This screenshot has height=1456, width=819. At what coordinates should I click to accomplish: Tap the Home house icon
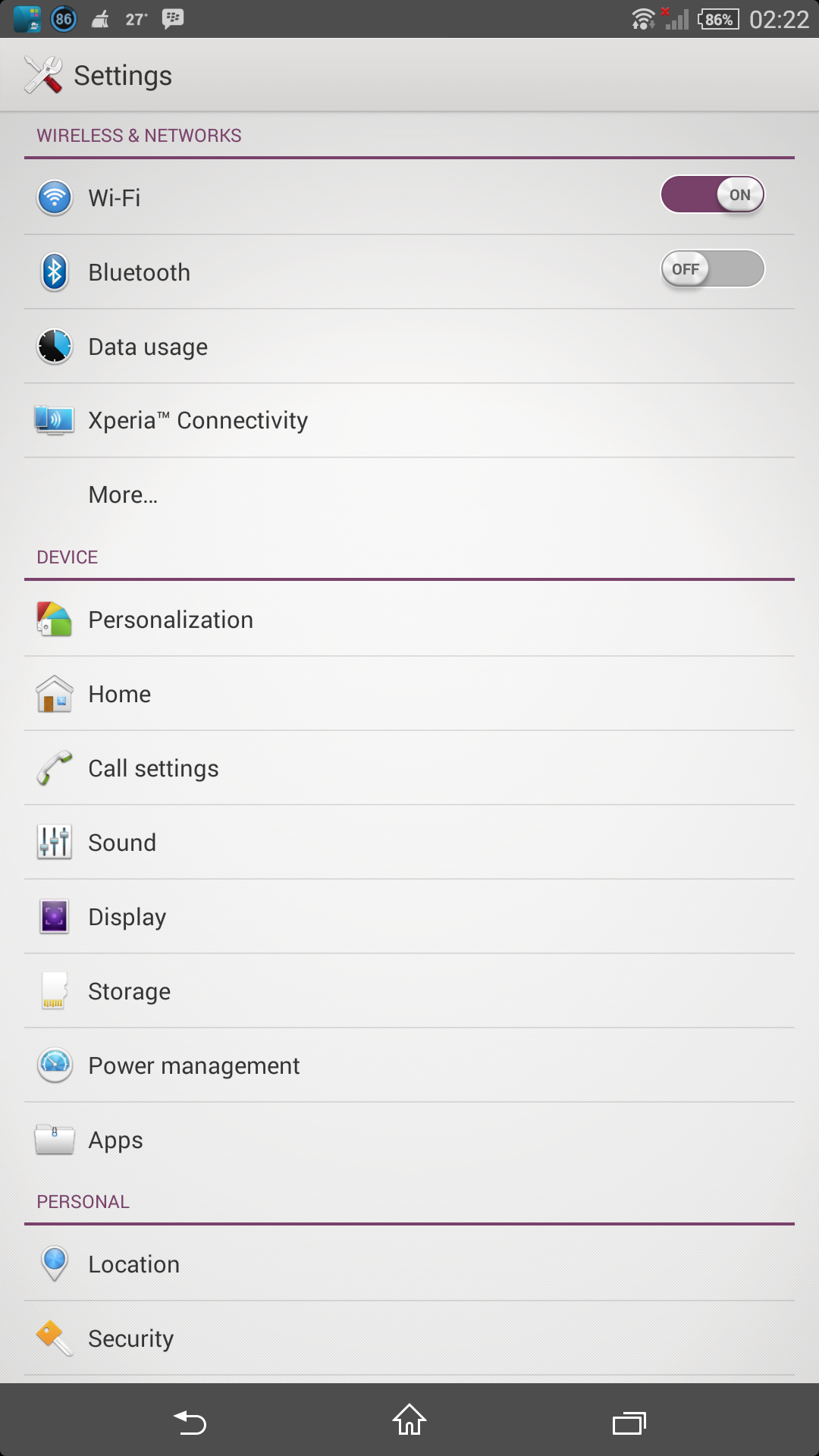pos(55,694)
